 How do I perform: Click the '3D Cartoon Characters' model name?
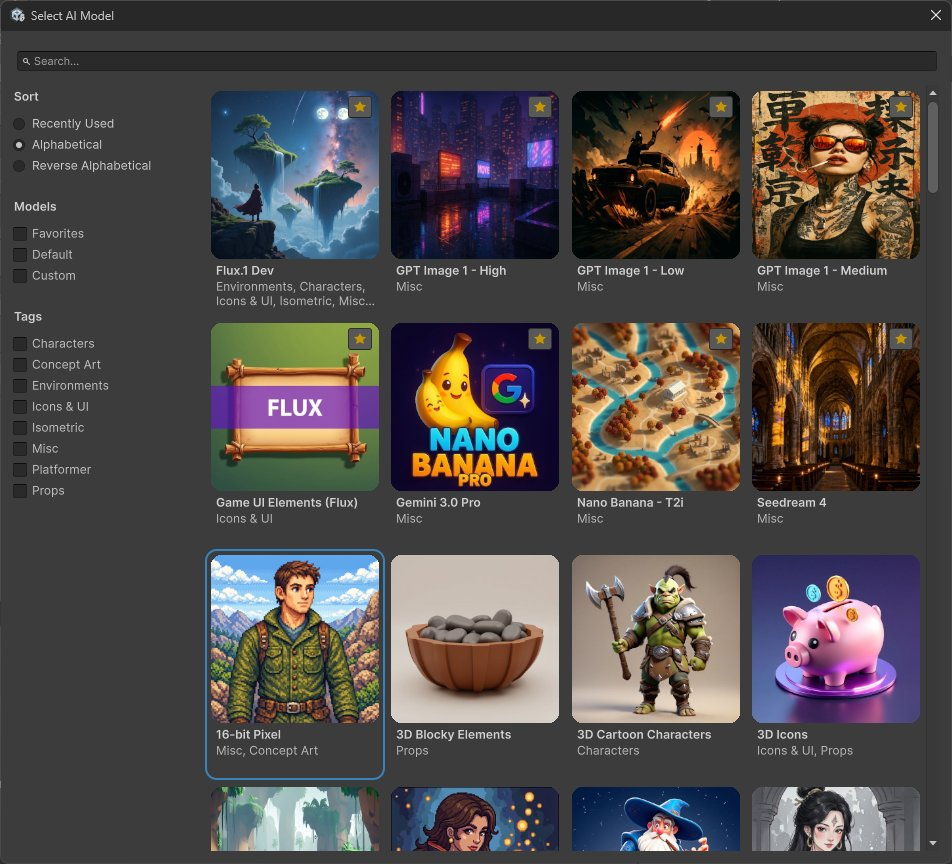tap(644, 735)
